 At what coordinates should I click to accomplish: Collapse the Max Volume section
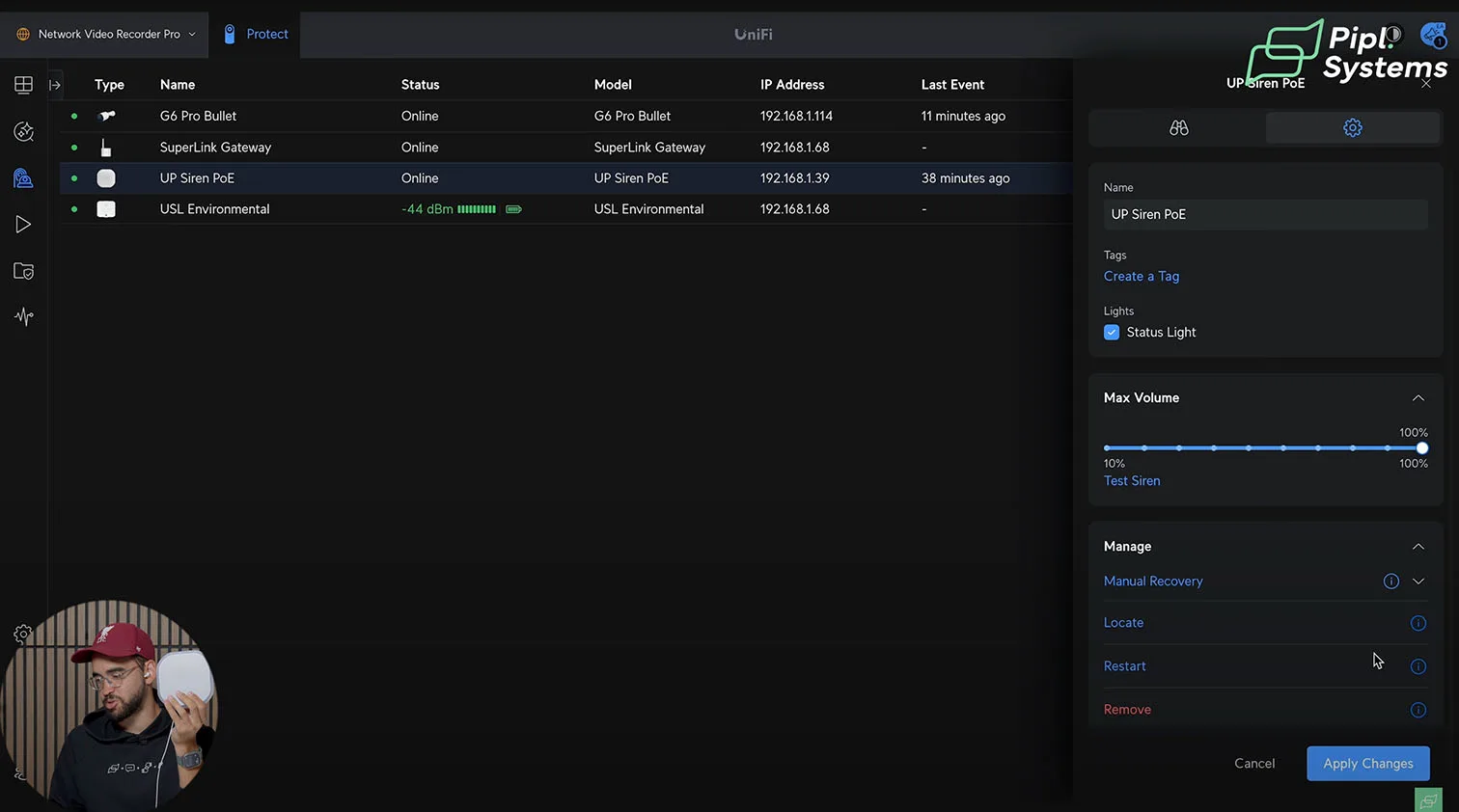click(x=1418, y=398)
